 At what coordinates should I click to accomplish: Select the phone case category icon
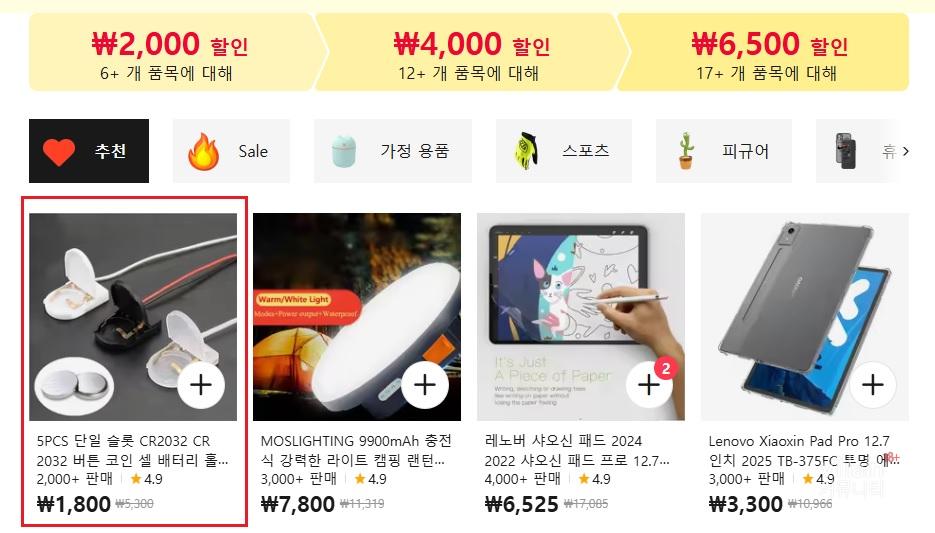[845, 151]
